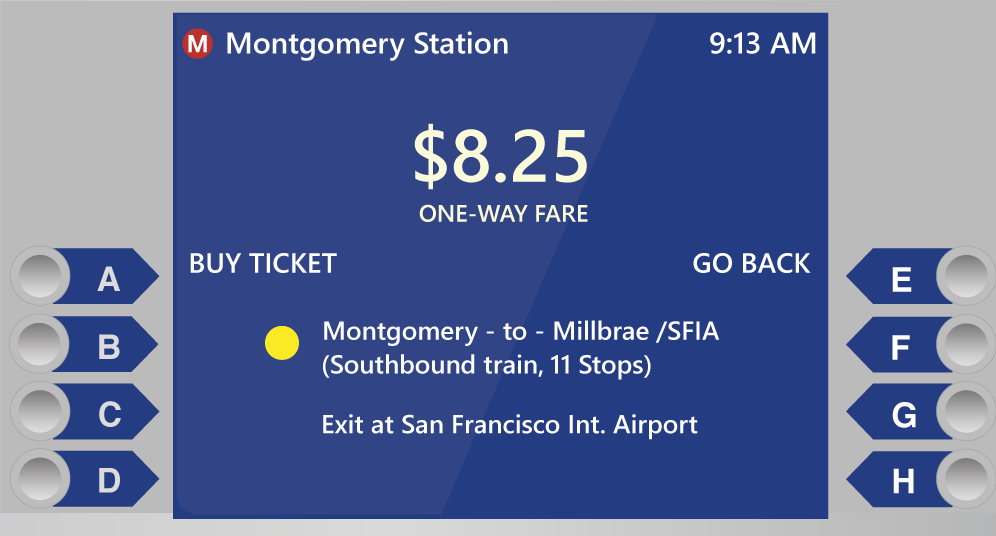Click the round button beside label E

(966, 276)
